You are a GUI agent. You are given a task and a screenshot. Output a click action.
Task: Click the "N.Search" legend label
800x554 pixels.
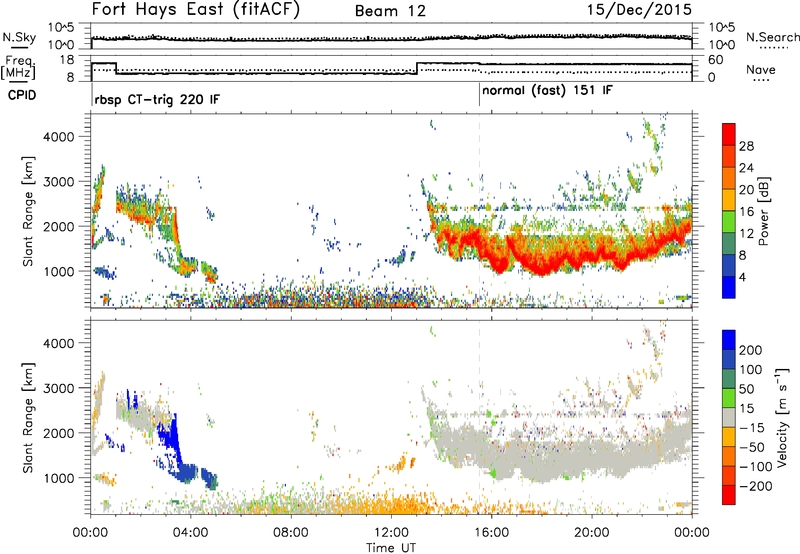772,37
